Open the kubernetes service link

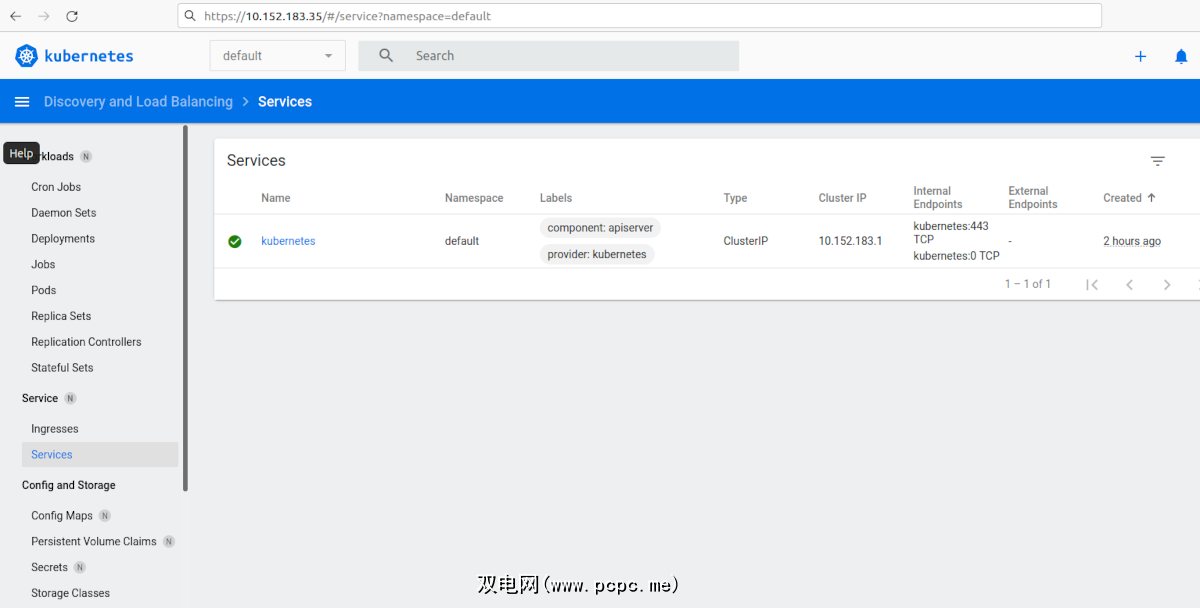tap(288, 241)
